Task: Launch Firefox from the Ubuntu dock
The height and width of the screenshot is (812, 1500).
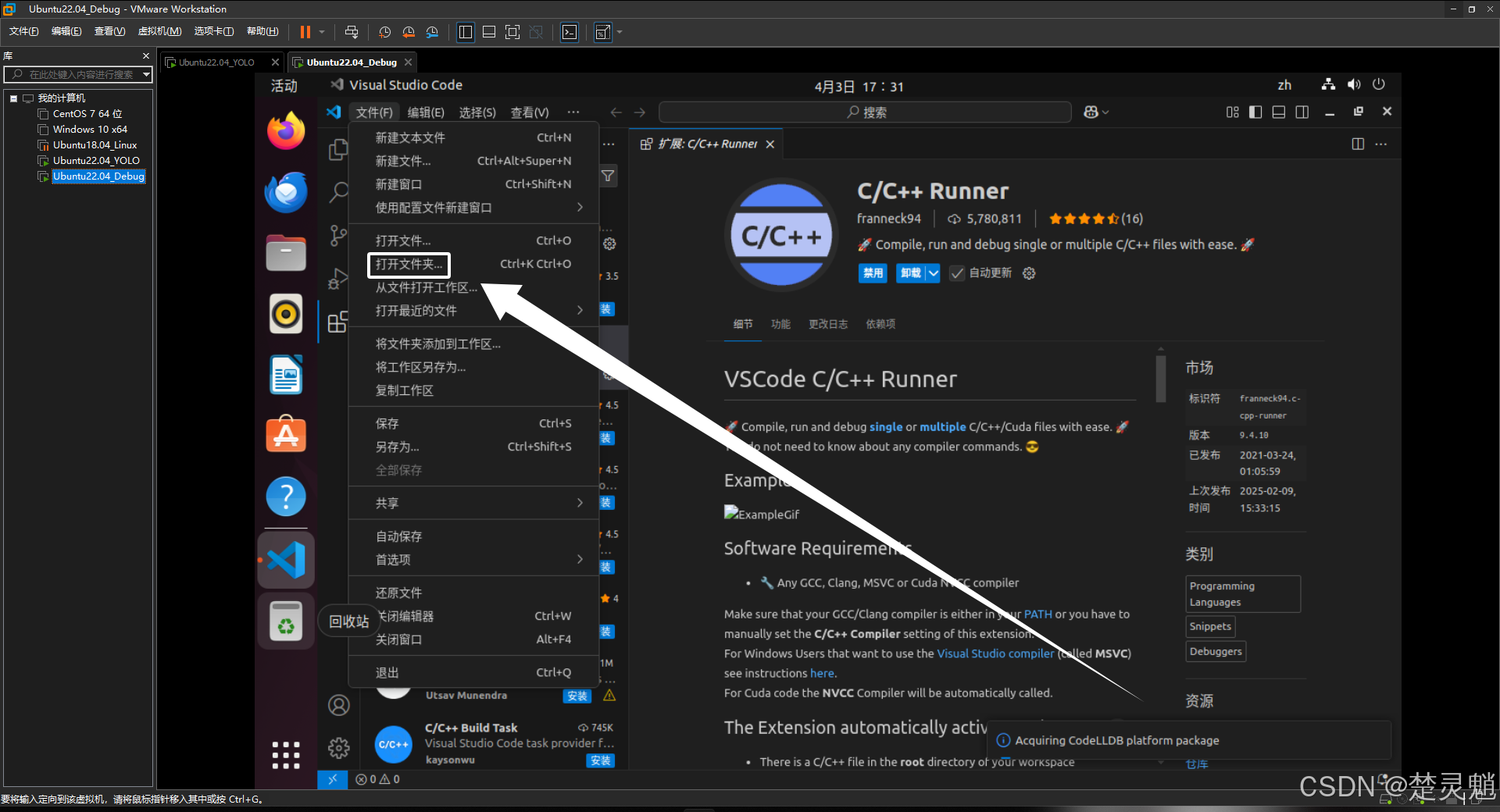Action: coord(286,130)
